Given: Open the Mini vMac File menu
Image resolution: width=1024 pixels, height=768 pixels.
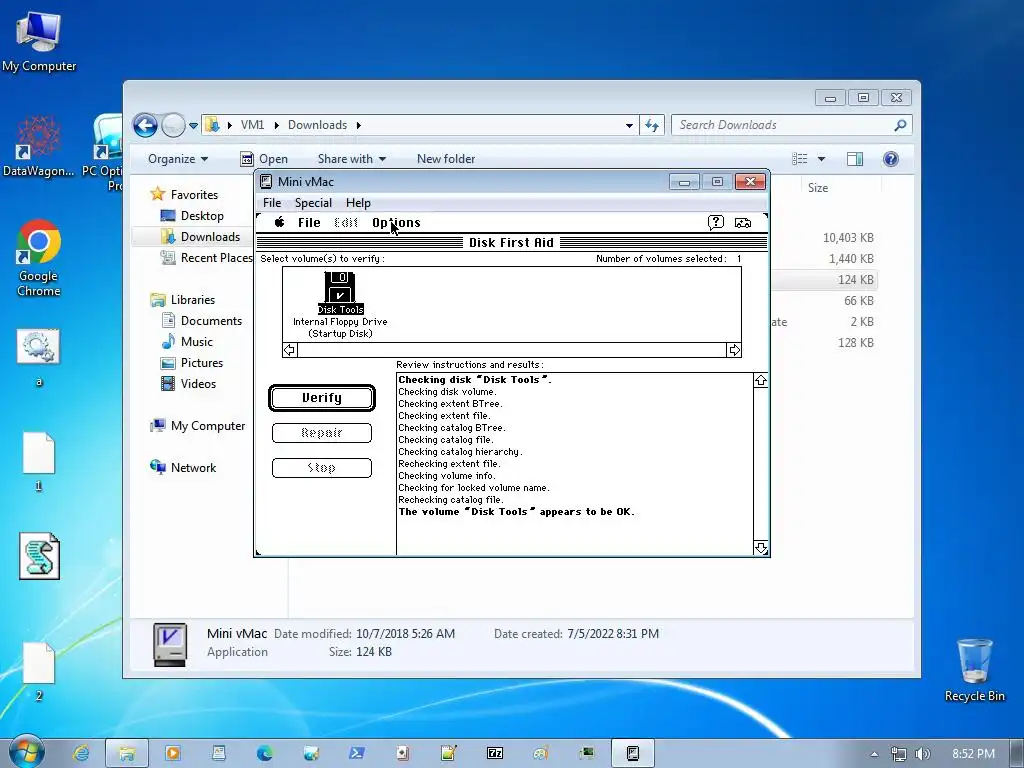Looking at the screenshot, I should coord(272,202).
